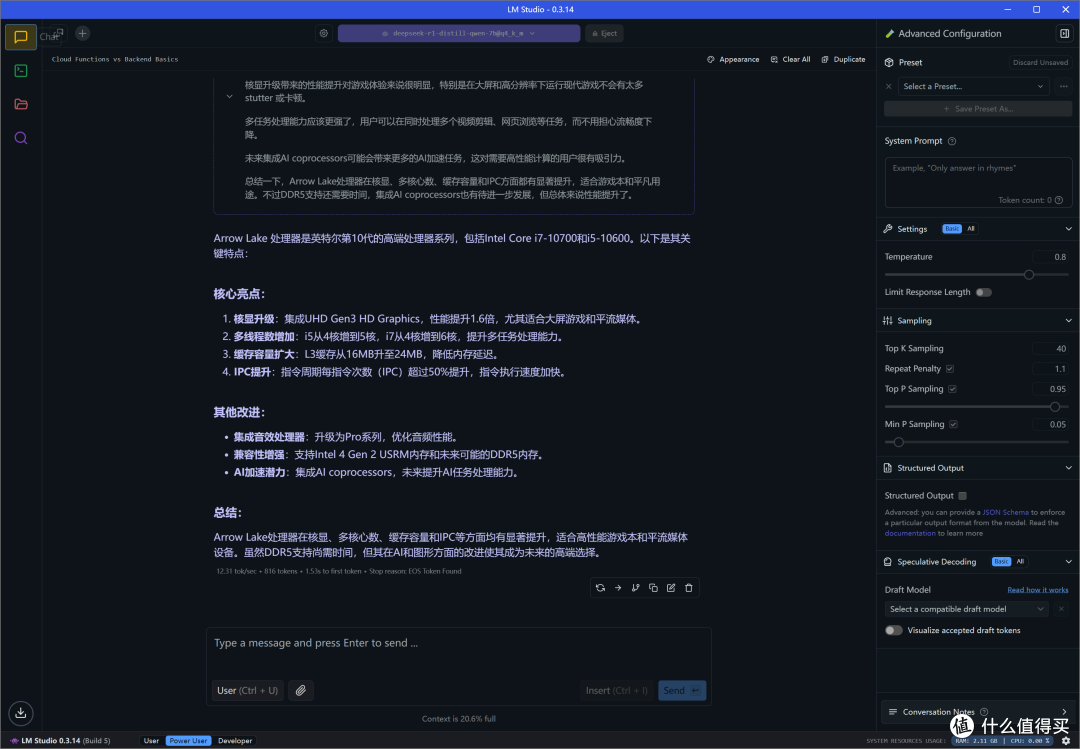Uncheck the Min P Sampling checkbox
This screenshot has width=1080, height=749.
click(953, 424)
